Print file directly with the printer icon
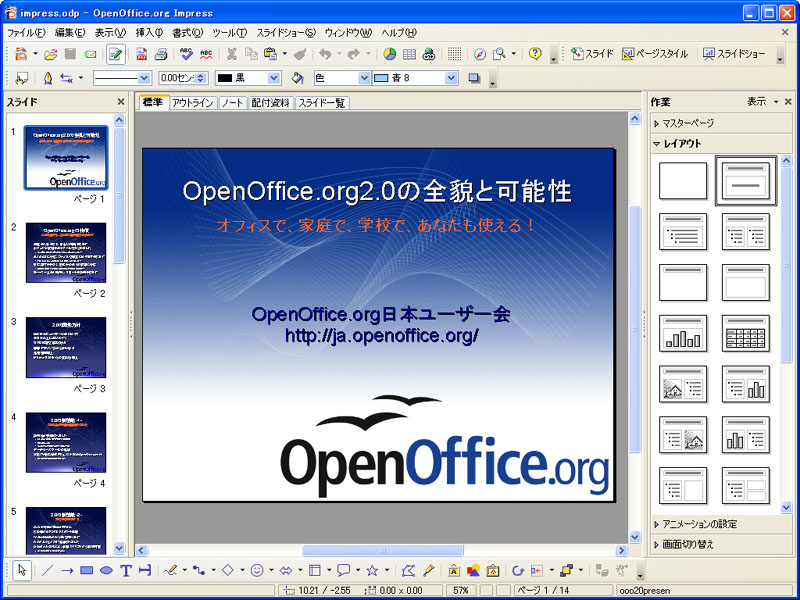Screen dimensions: 800x600 (x=161, y=54)
